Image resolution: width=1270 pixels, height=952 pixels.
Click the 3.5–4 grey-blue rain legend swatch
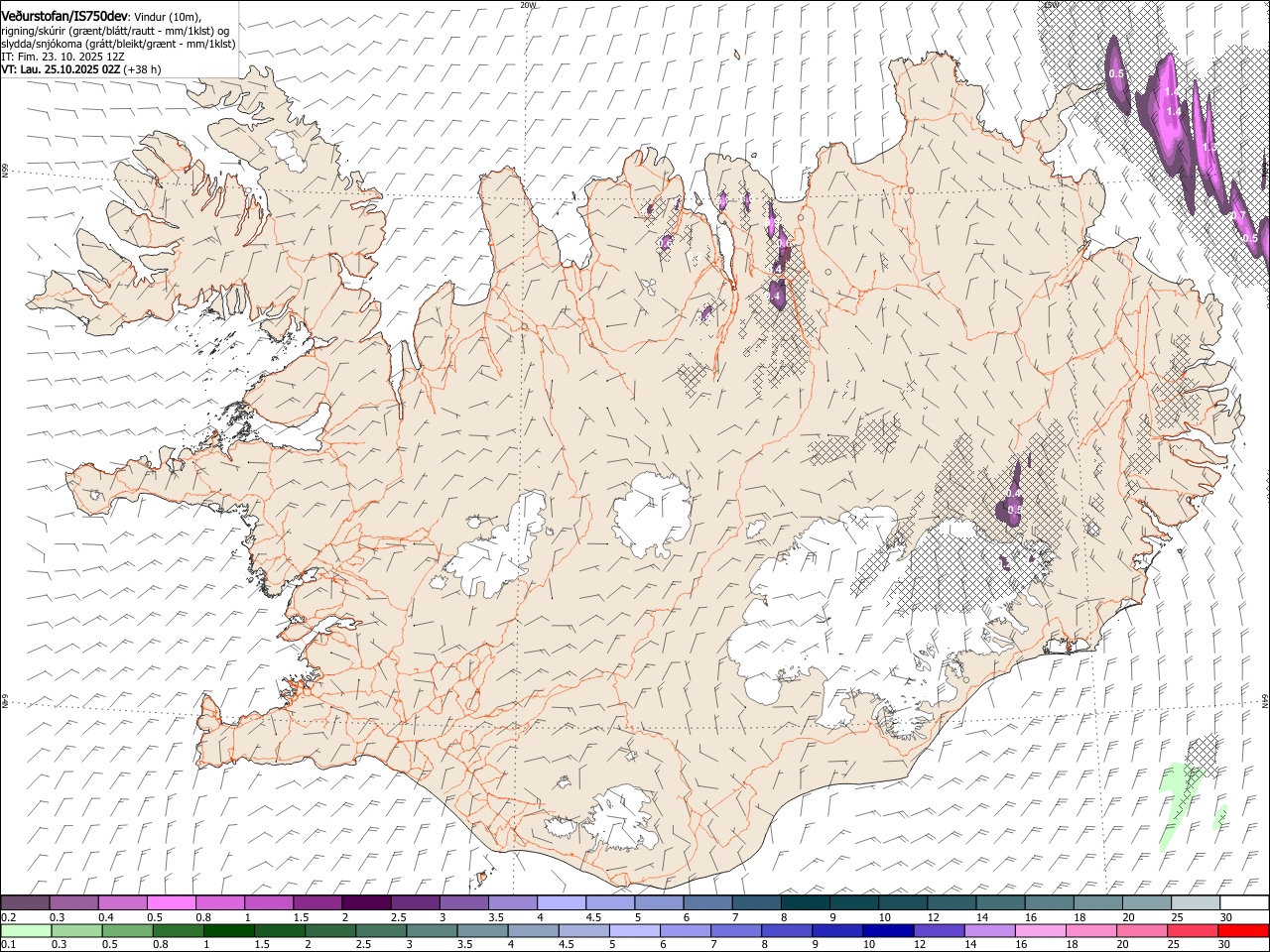pos(482,930)
